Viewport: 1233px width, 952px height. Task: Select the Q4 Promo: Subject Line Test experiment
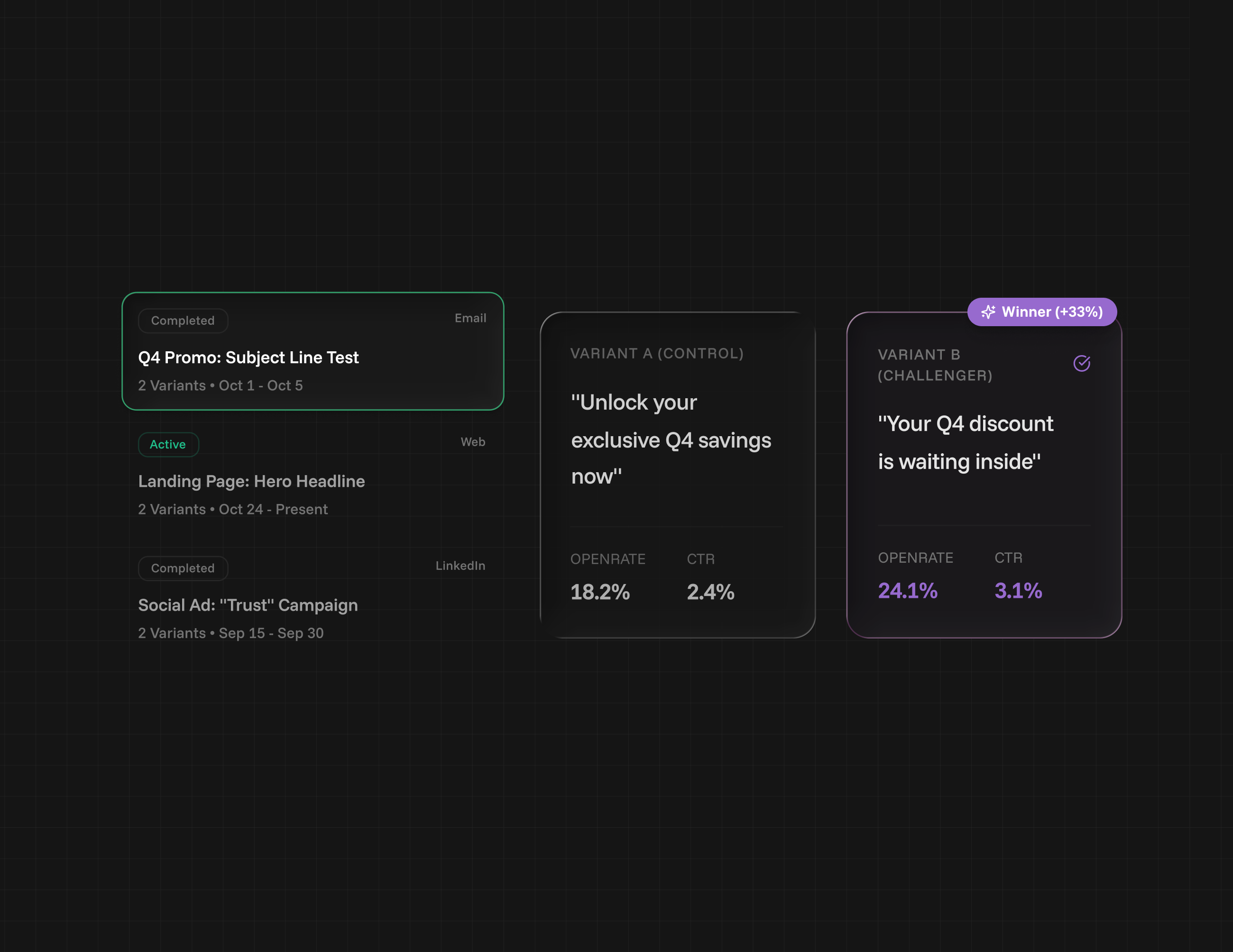click(x=248, y=358)
